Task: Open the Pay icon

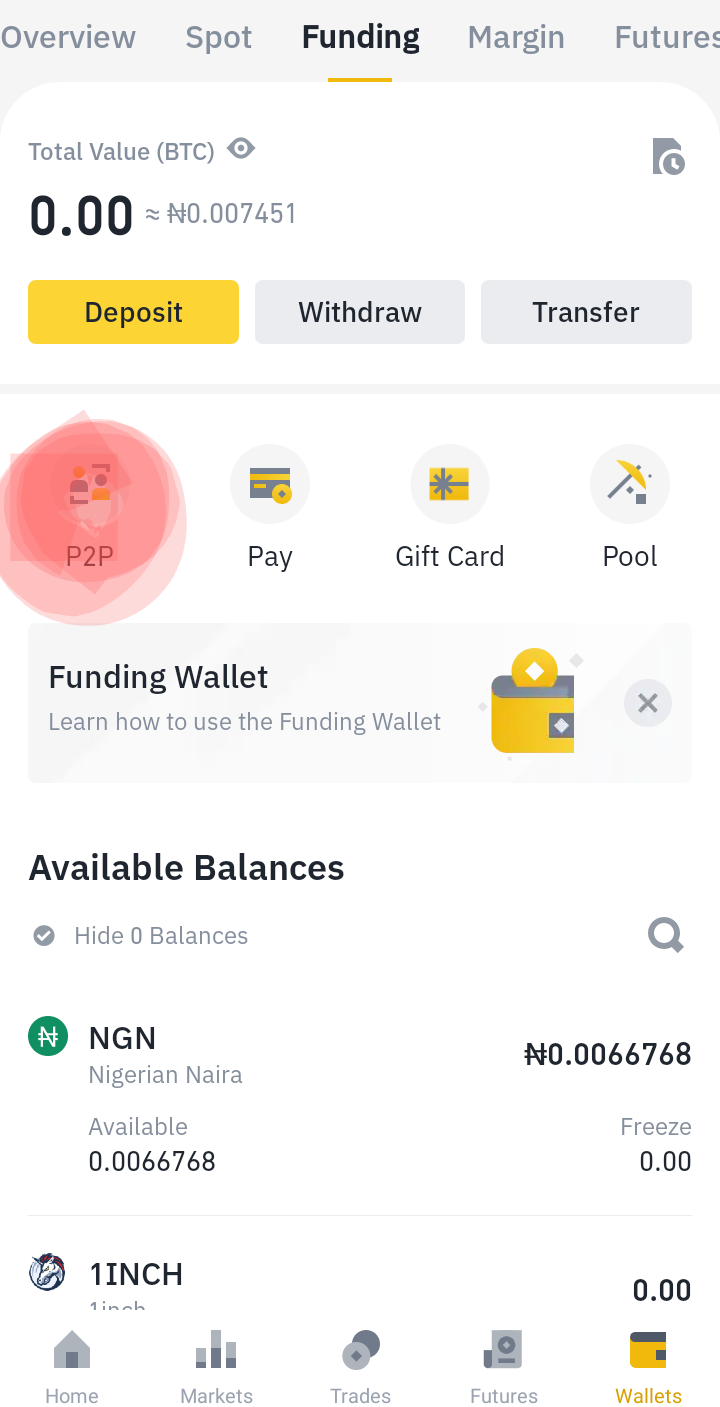Action: 270,485
